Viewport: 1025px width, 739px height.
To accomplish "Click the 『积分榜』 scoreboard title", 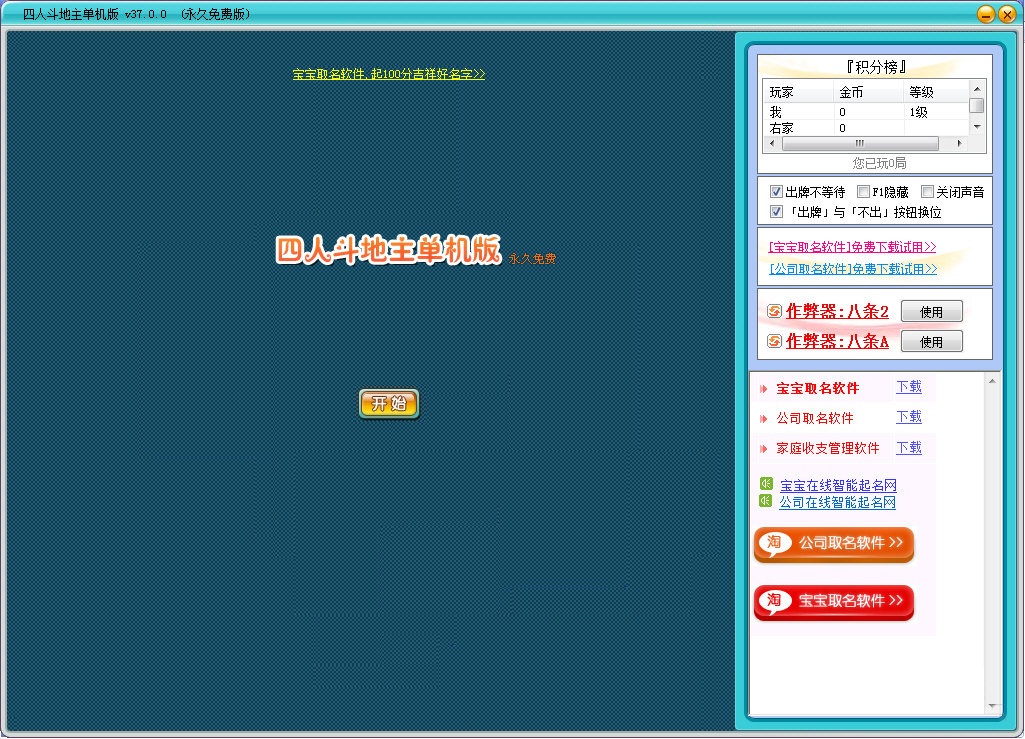I will coord(875,67).
